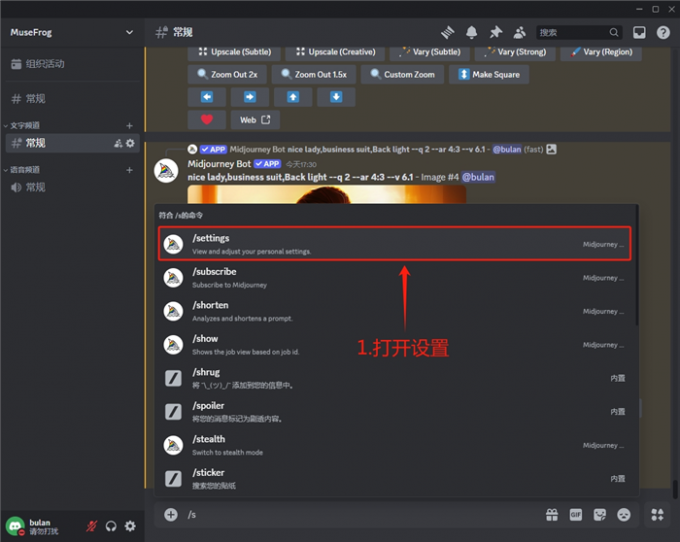Toggle the muted microphone icon
This screenshot has height=542, width=680.
(92, 526)
